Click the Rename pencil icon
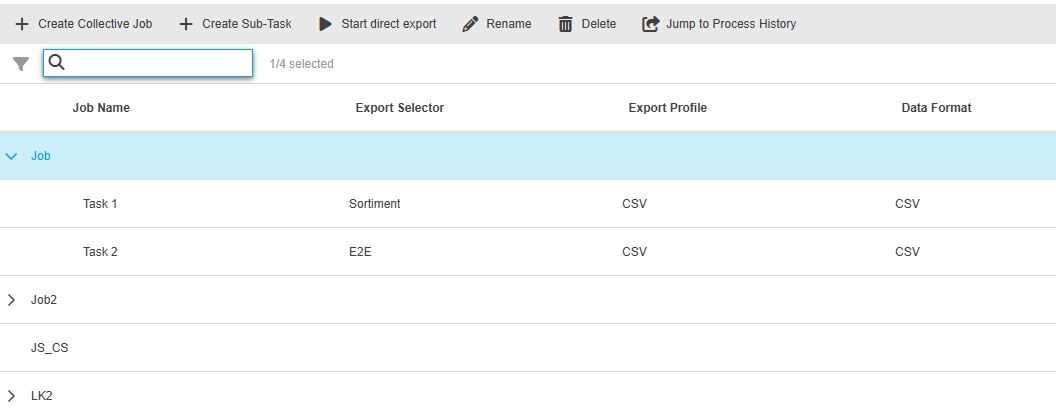1056x413 pixels. [x=470, y=24]
